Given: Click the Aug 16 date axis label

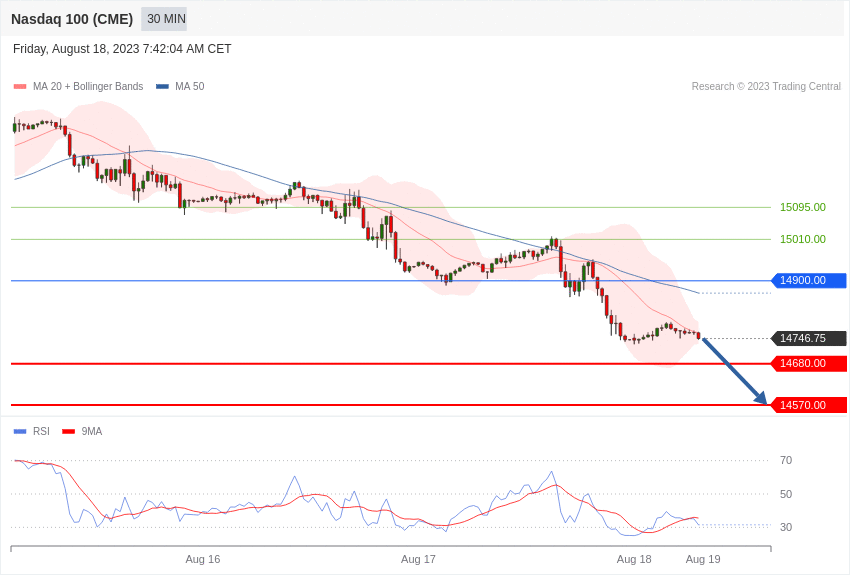Looking at the screenshot, I should tap(203, 559).
